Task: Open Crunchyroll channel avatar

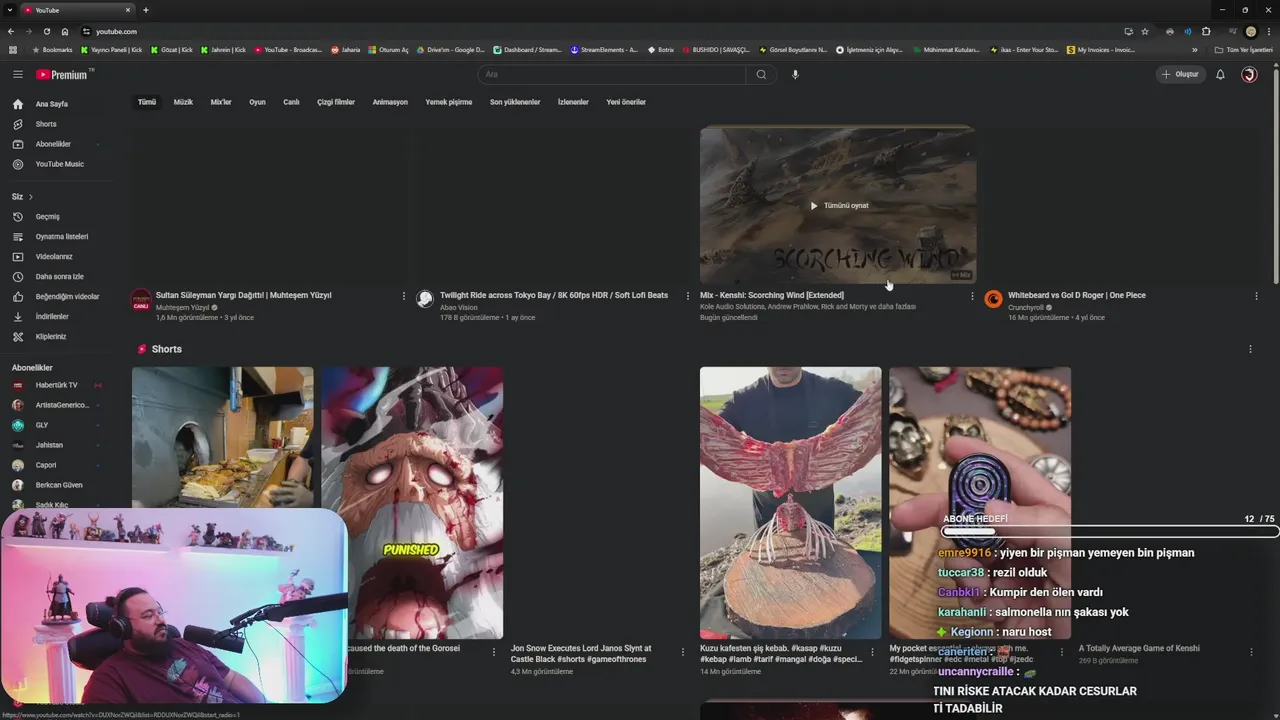Action: pyautogui.click(x=993, y=298)
